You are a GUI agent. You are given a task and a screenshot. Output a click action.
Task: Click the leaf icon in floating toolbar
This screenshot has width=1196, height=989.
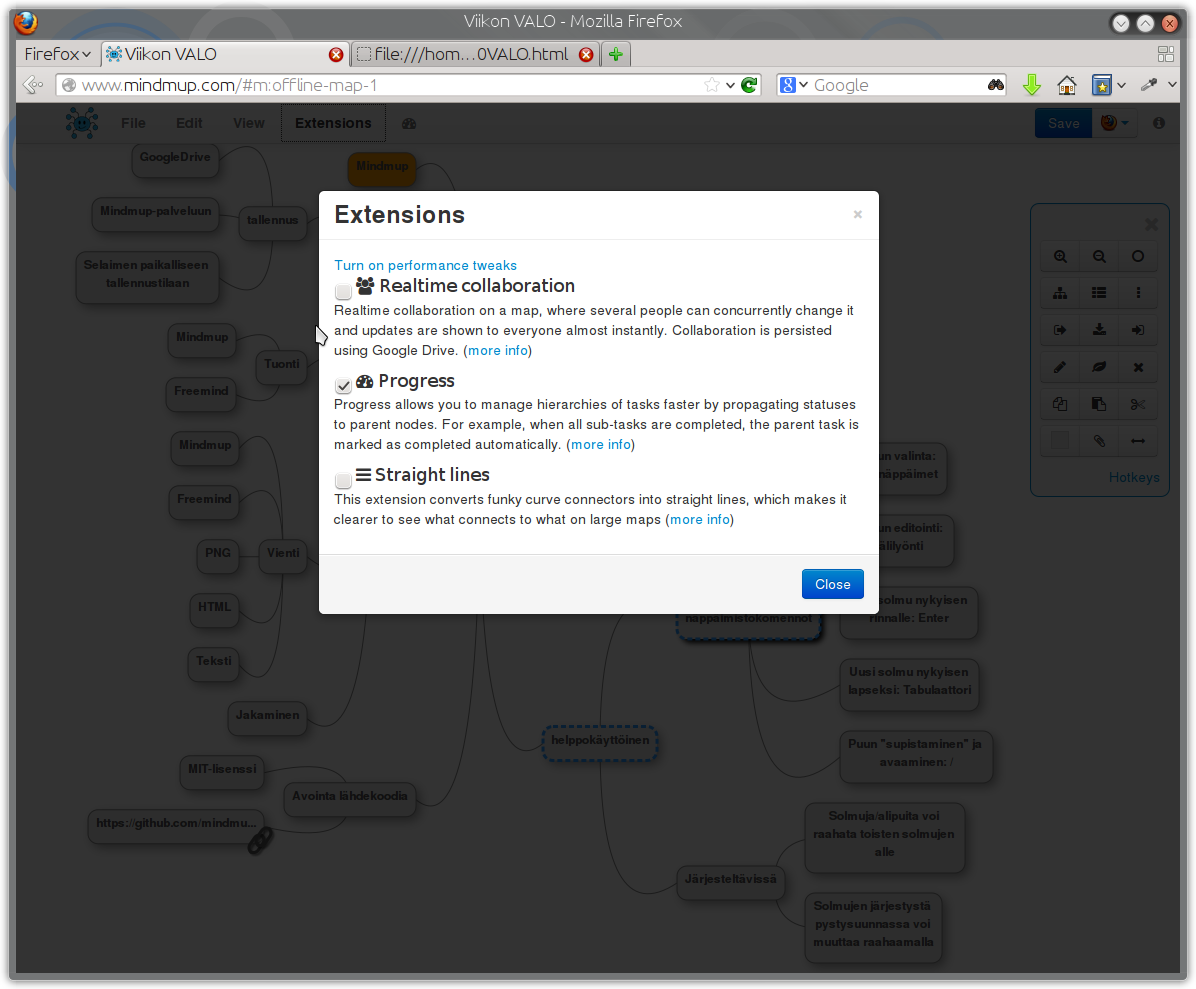click(1099, 367)
